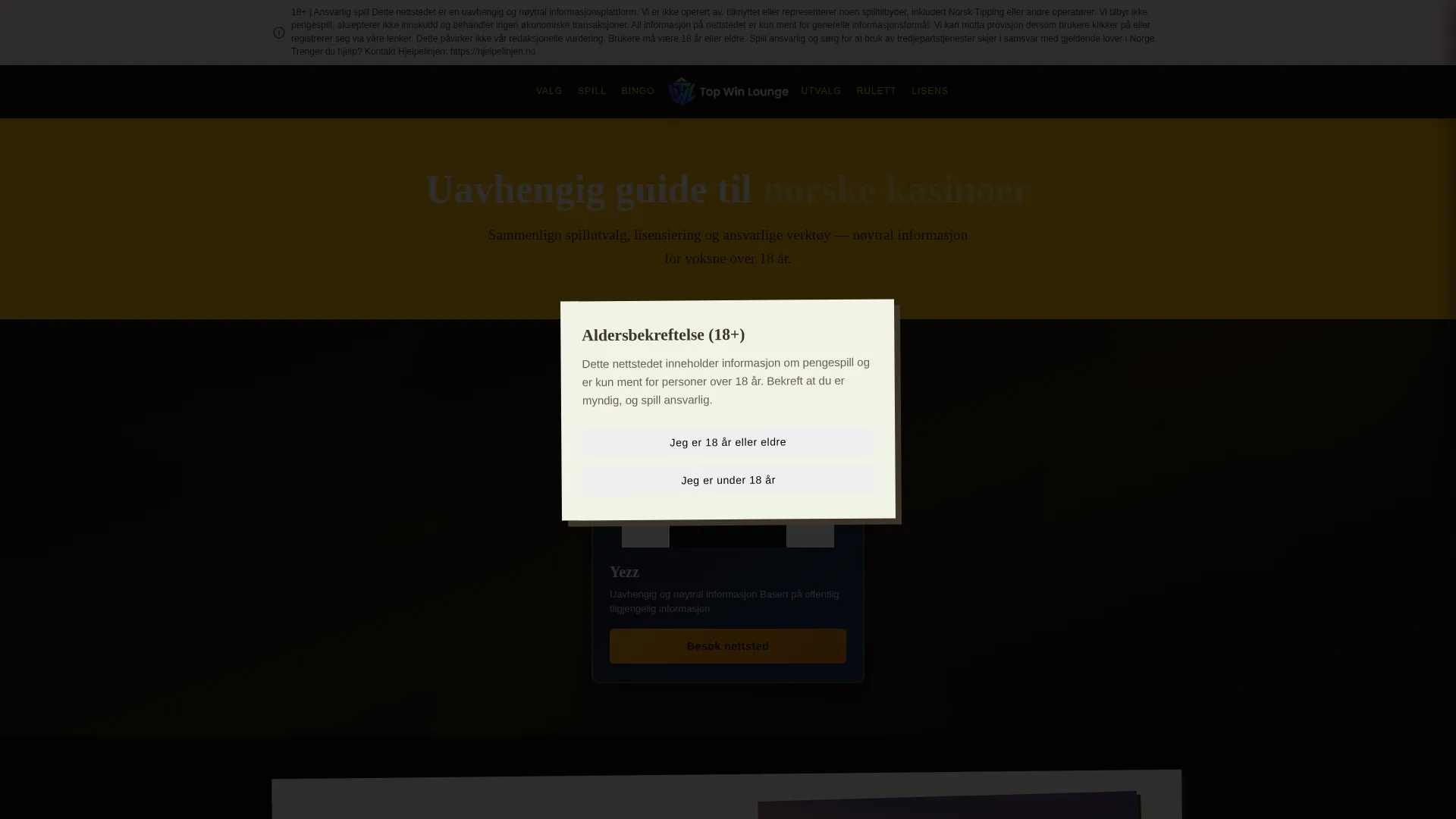The width and height of the screenshot is (1456, 819).
Task: Open the RULETT menu item
Action: [876, 91]
